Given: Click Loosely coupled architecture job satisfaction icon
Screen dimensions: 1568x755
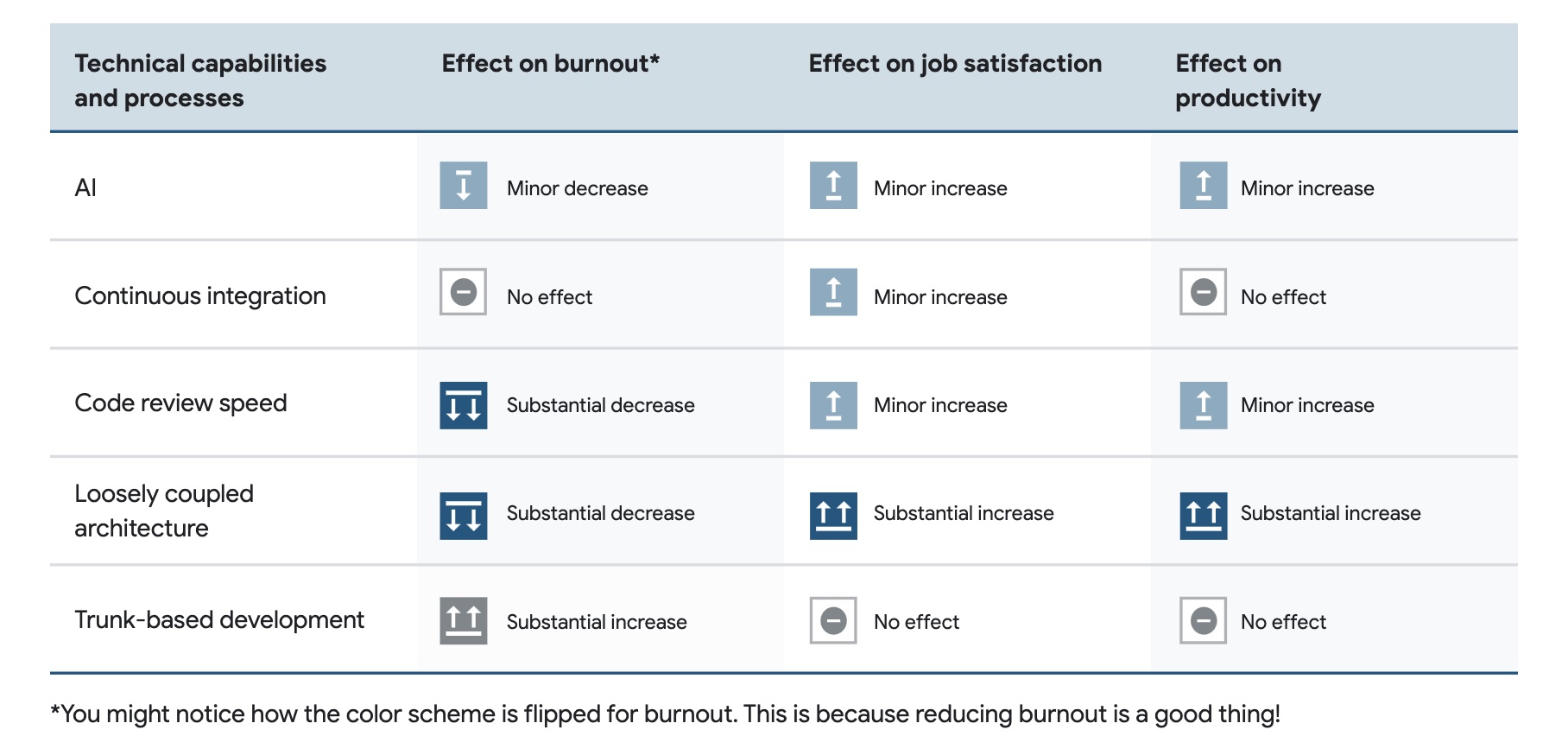Looking at the screenshot, I should 833,516.
